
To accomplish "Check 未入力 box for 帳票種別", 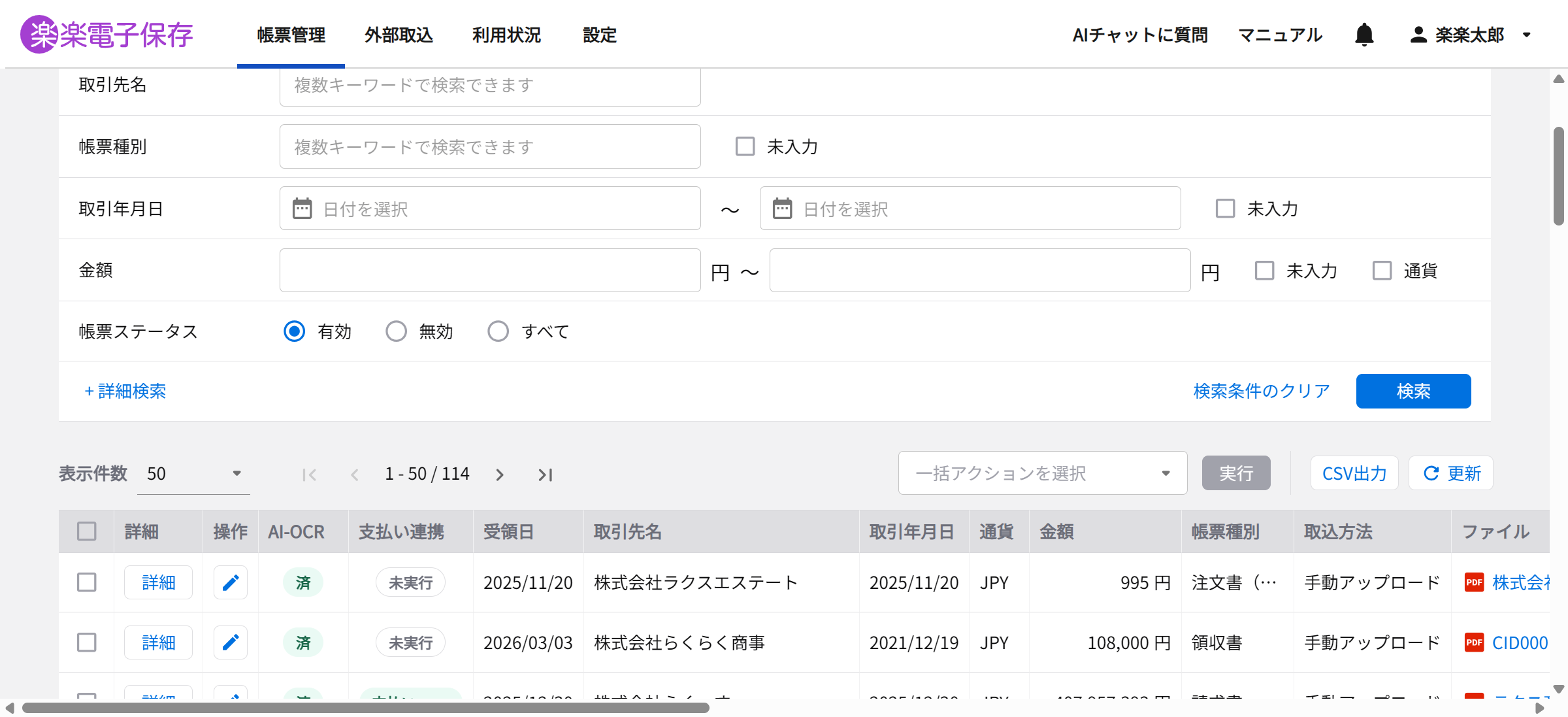I will click(745, 146).
